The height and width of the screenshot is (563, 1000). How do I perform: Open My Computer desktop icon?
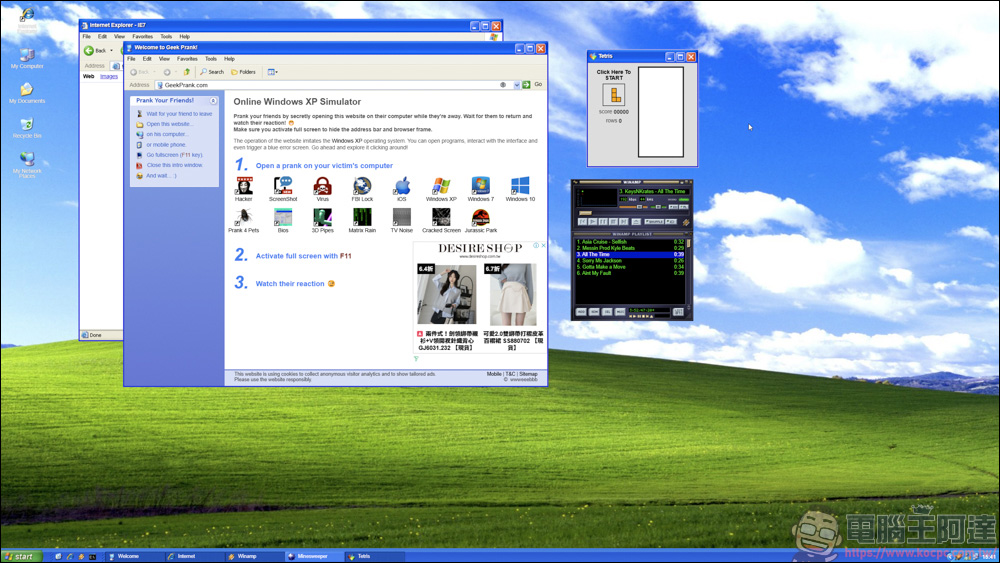tap(27, 58)
